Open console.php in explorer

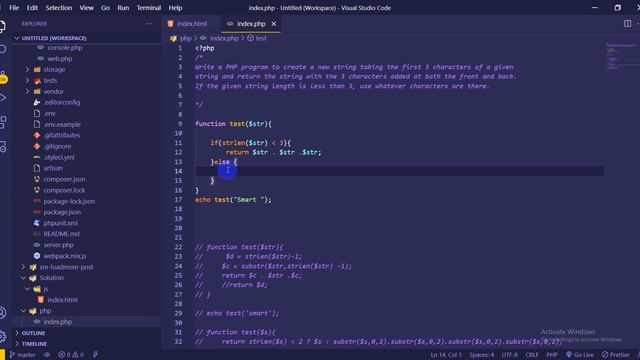(x=65, y=48)
